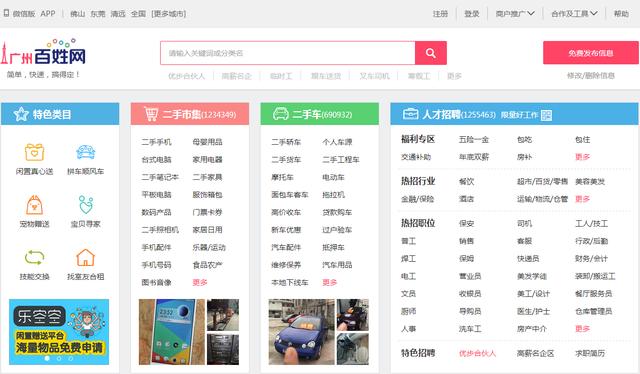Click the keyword search input field
Viewport: 640px width, 374px height.
[288, 53]
